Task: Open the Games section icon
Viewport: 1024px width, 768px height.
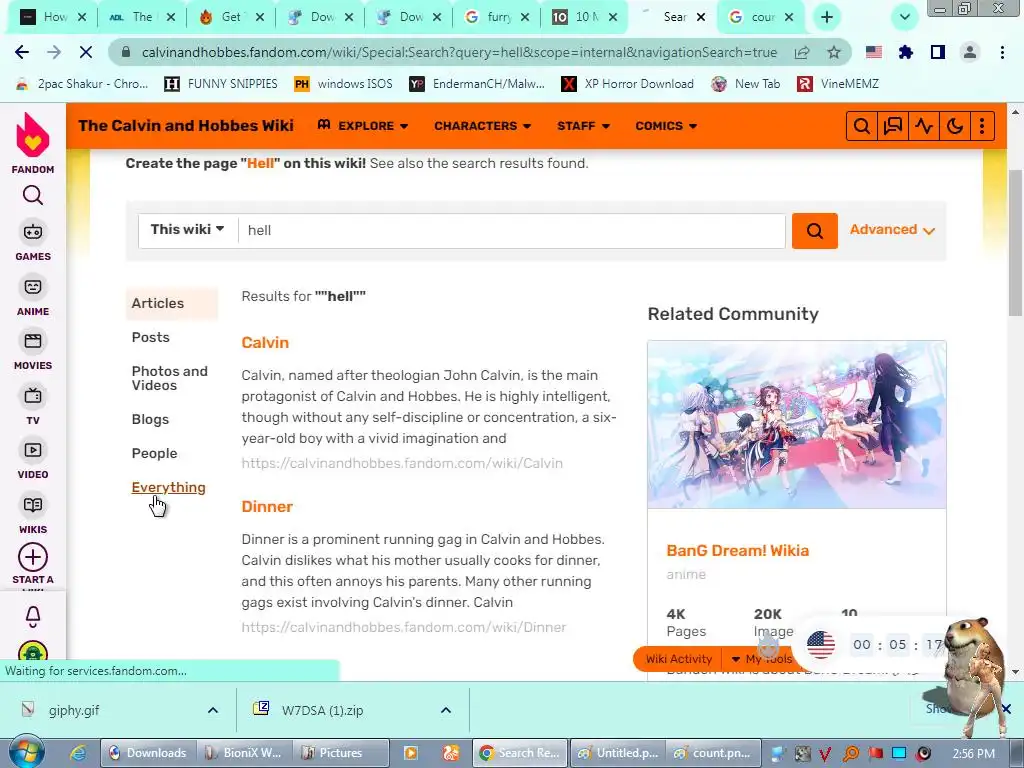Action: (33, 232)
